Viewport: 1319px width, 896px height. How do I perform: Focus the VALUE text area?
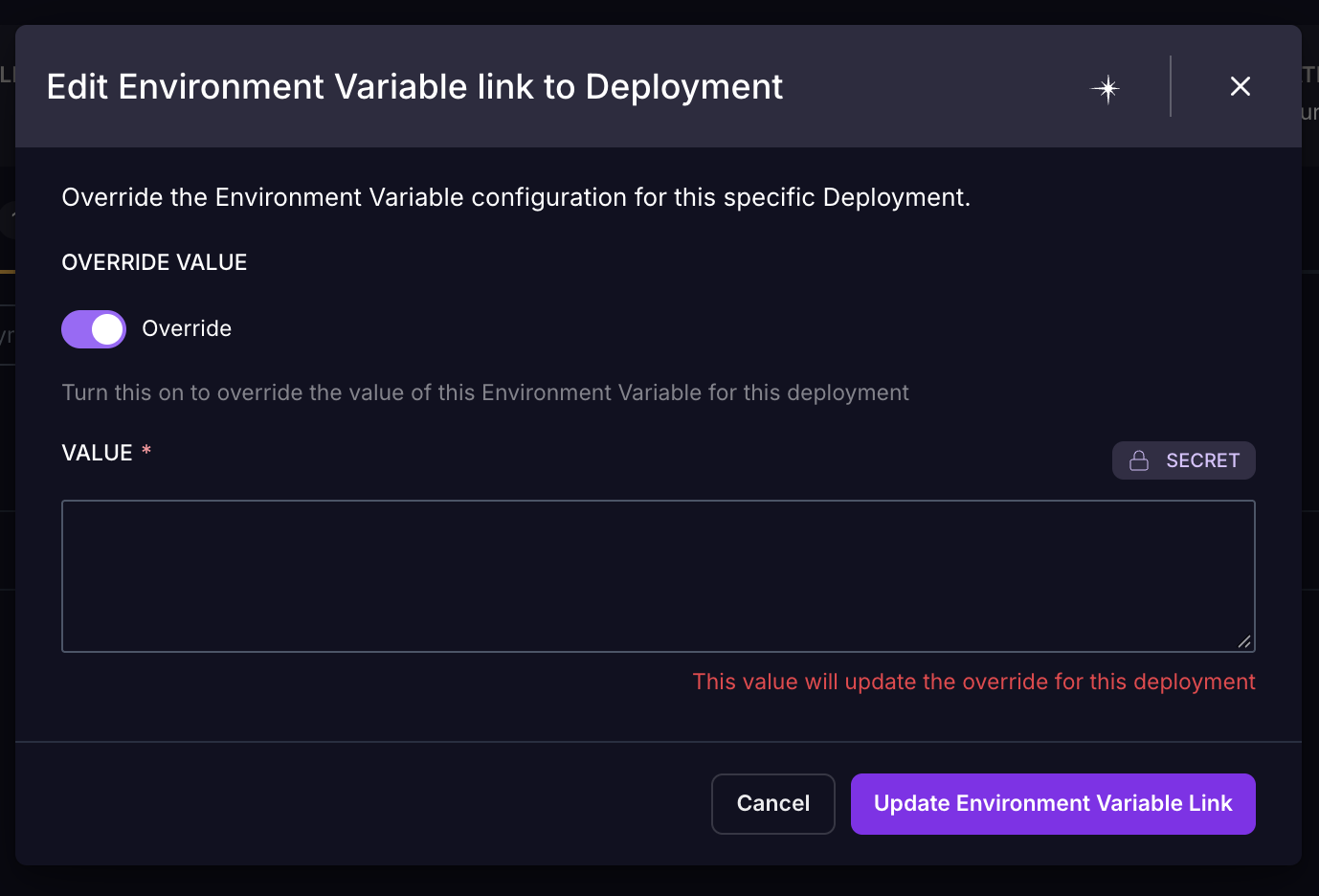coord(659,576)
